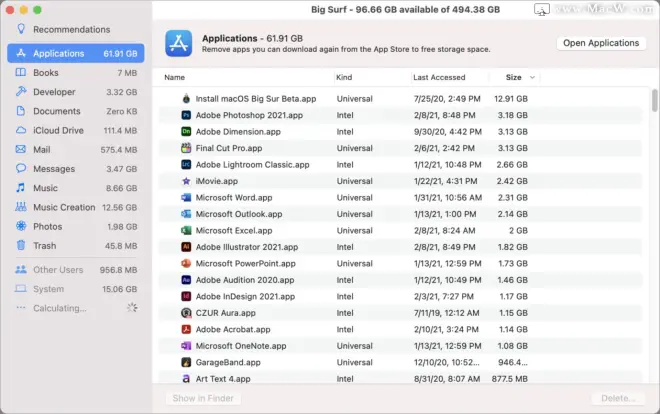Select the Final Cut Pro.app row name
The width and height of the screenshot is (660, 414).
(229, 148)
